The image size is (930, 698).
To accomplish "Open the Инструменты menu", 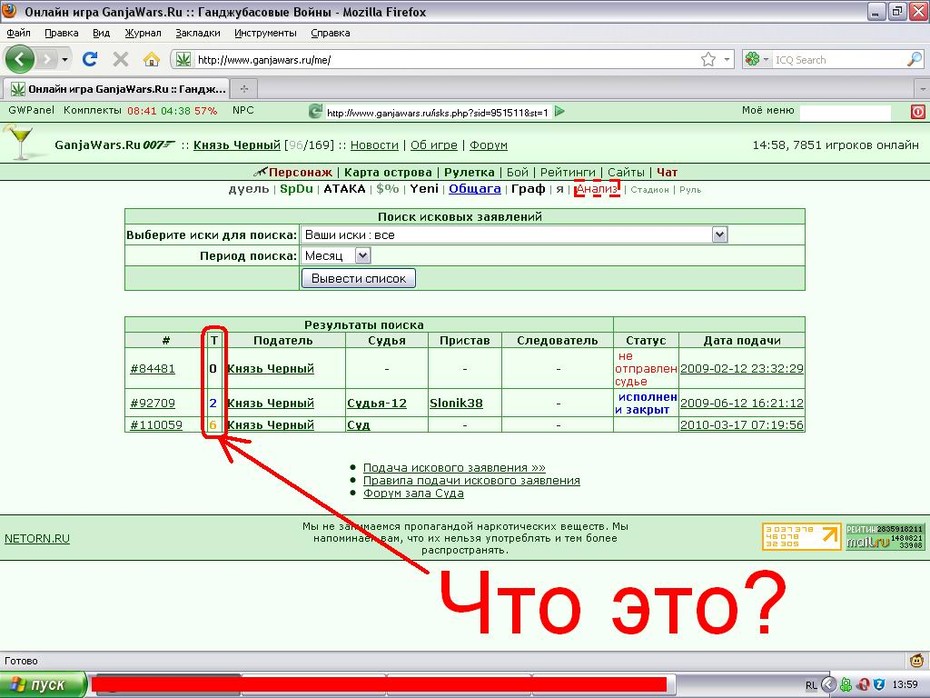I will coord(265,33).
